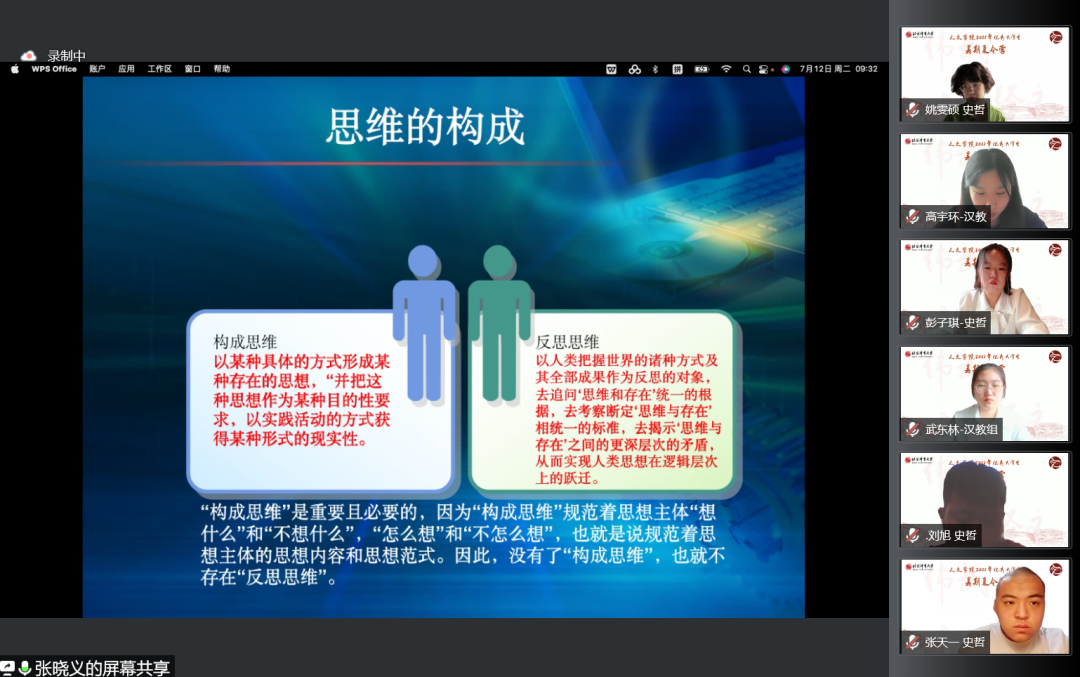1080x677 pixels.
Task: Click the Siri icon in menu bar
Action: (784, 69)
